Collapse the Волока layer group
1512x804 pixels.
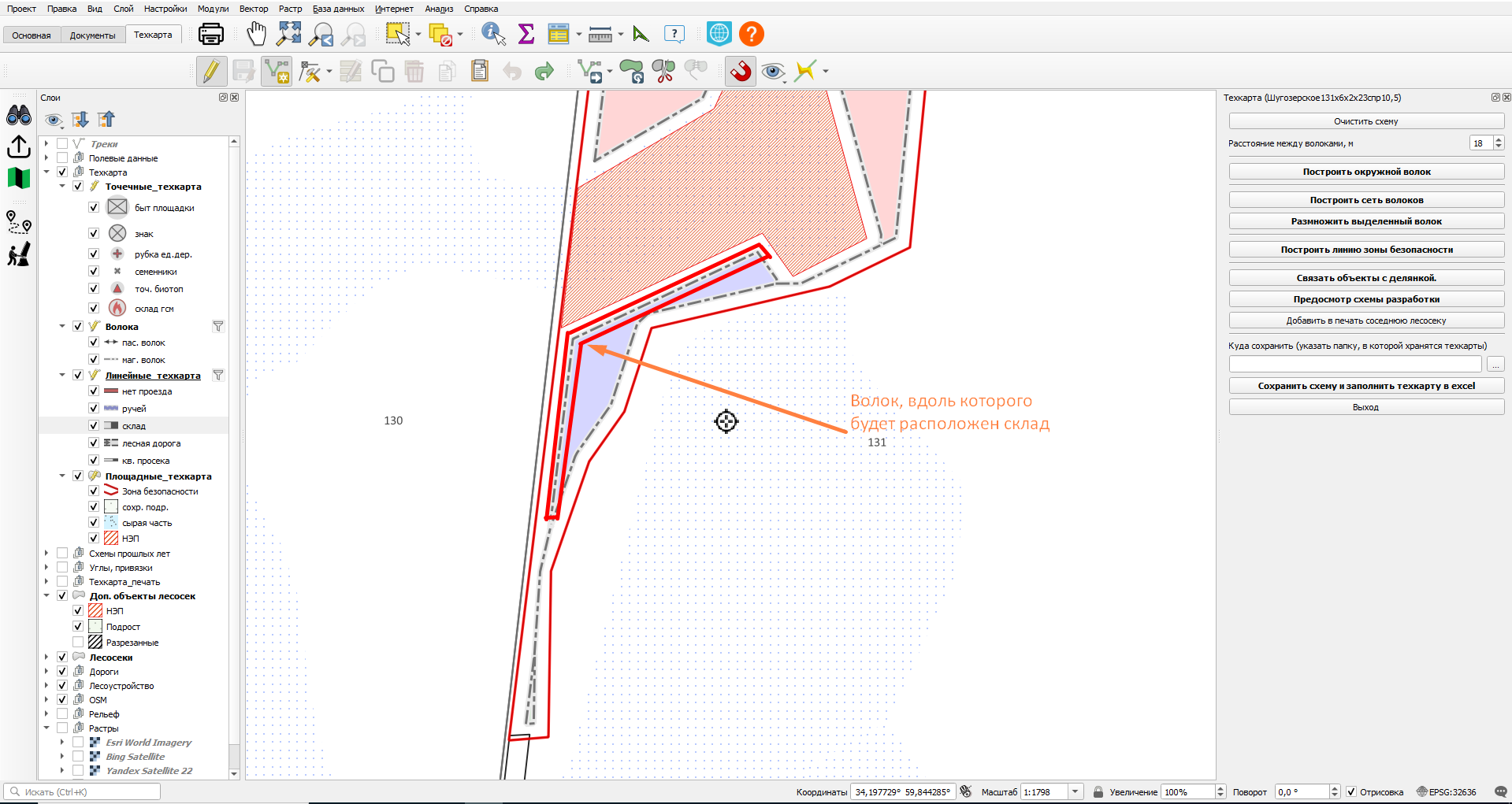62,326
